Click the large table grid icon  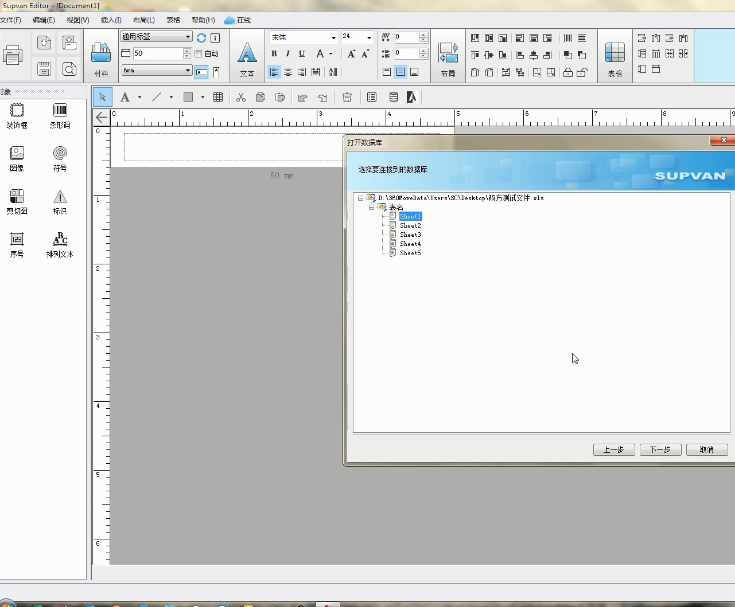615,53
